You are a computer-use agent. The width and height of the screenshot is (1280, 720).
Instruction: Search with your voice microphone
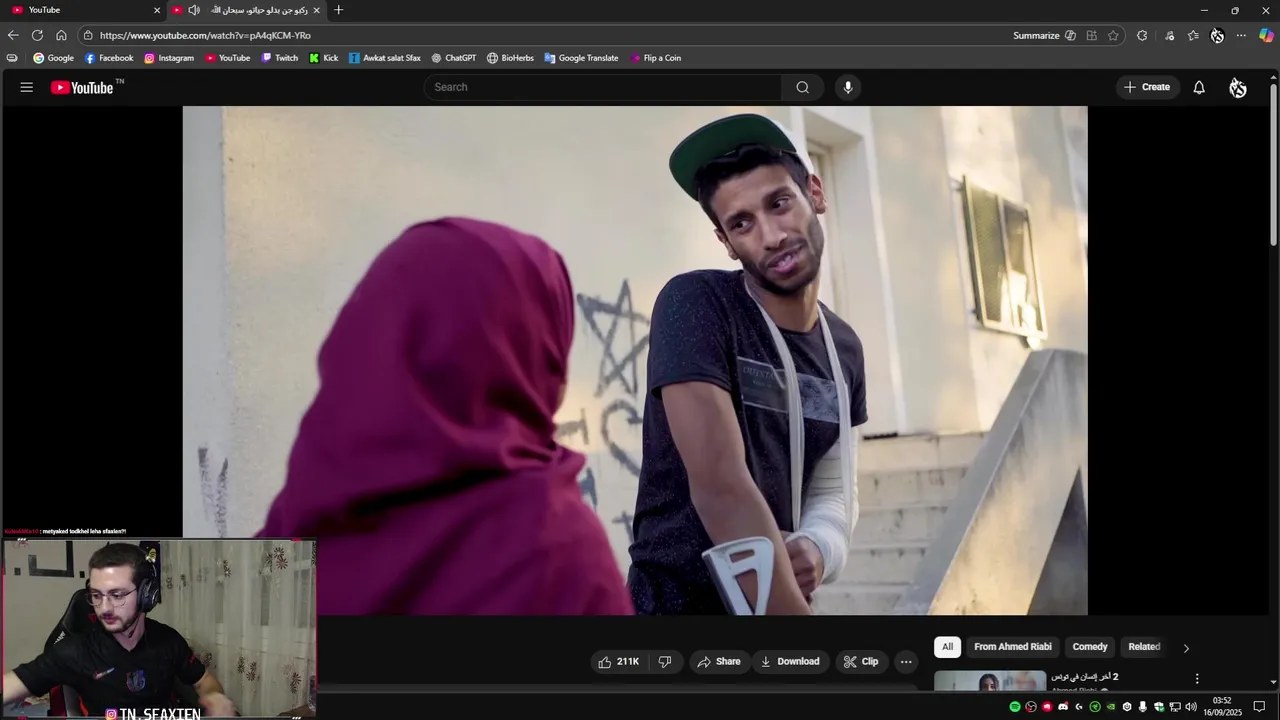point(848,87)
